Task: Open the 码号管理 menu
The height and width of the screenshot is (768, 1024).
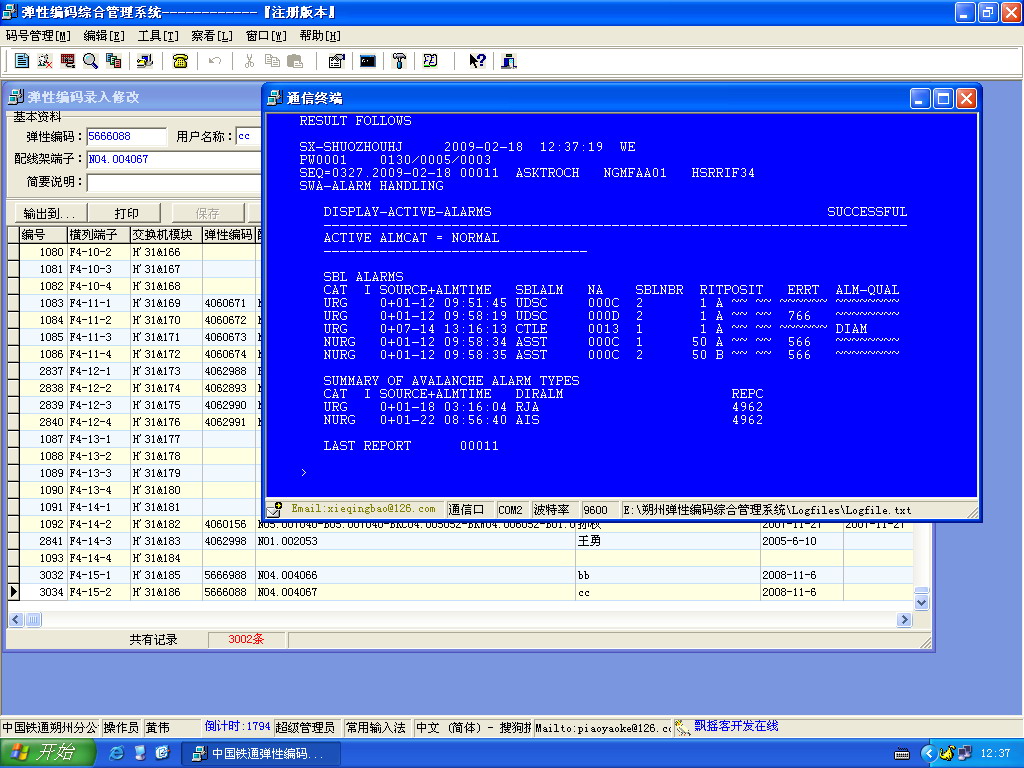Action: click(x=38, y=36)
